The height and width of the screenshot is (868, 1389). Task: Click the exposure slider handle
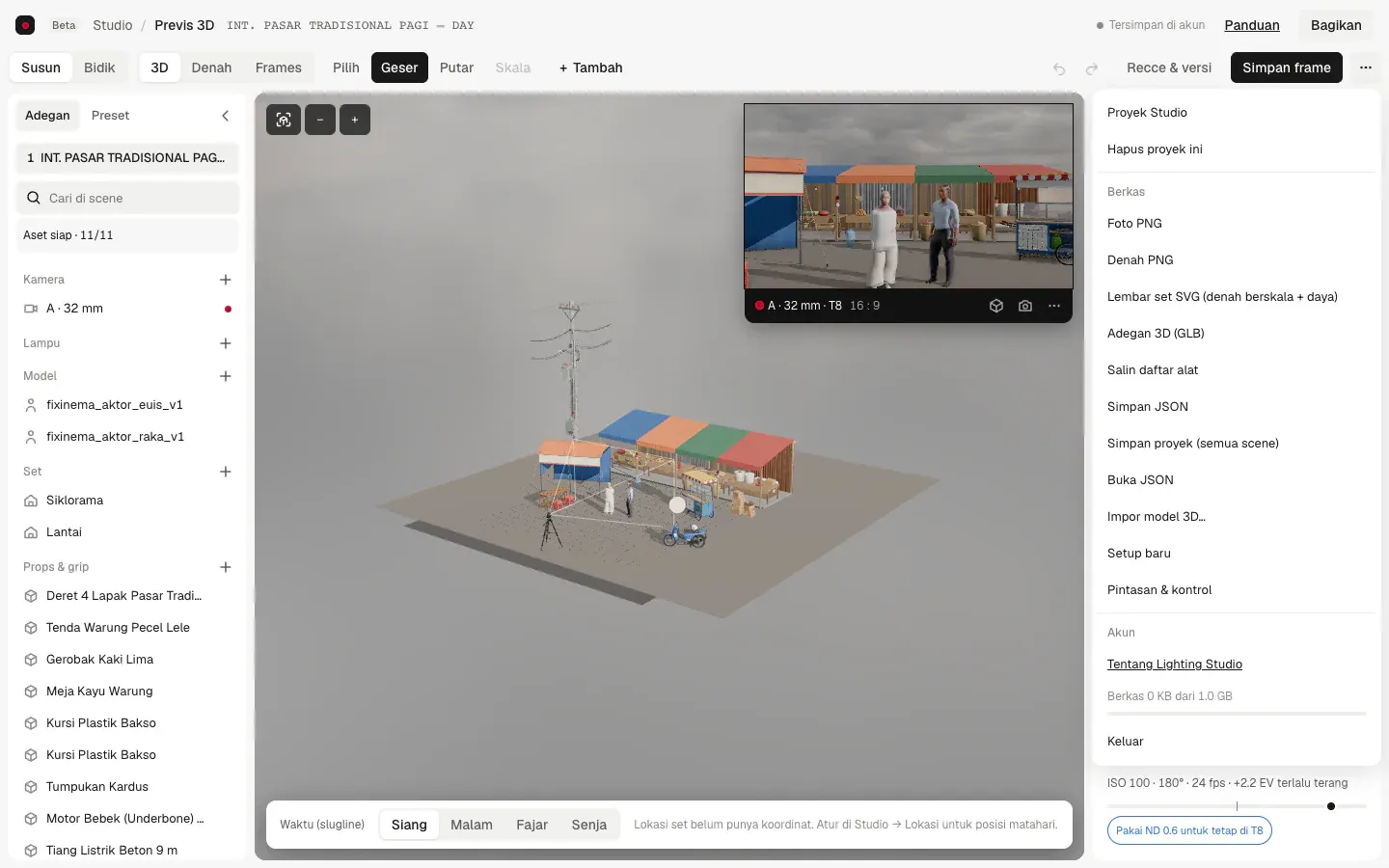point(1331,806)
